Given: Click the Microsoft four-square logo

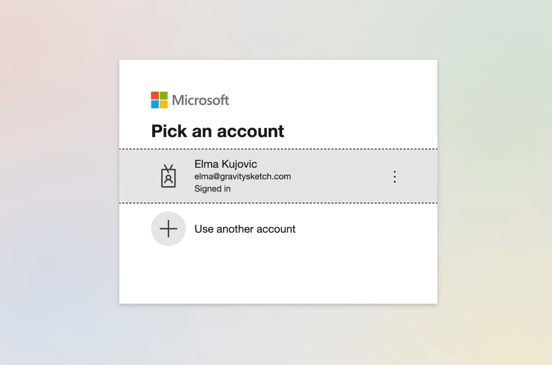Looking at the screenshot, I should [159, 100].
